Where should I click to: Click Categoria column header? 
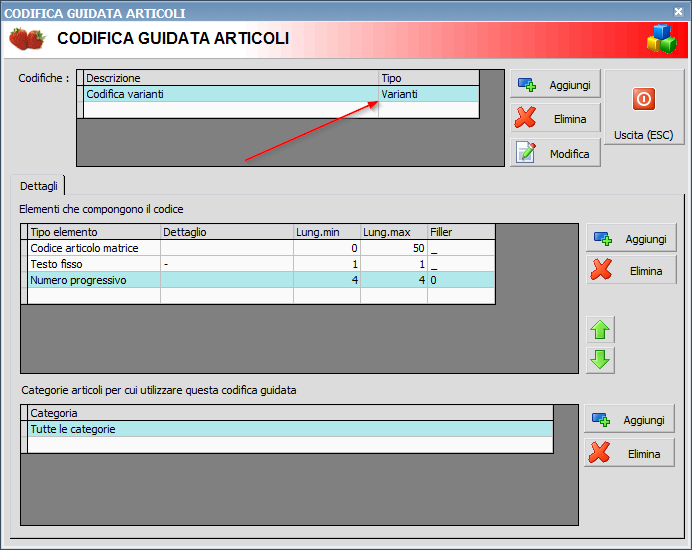[x=290, y=413]
